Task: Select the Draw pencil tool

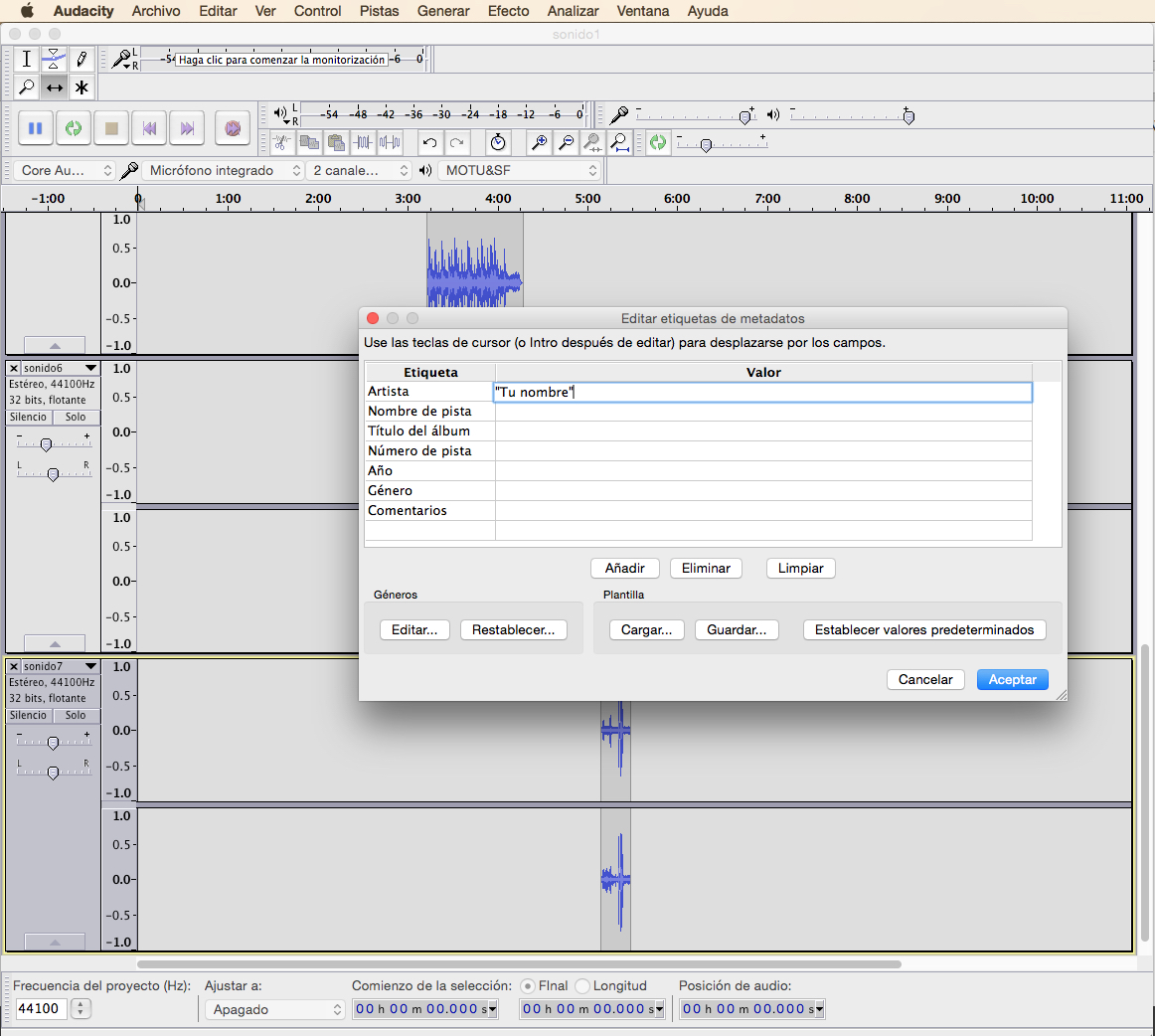Action: pyautogui.click(x=82, y=60)
